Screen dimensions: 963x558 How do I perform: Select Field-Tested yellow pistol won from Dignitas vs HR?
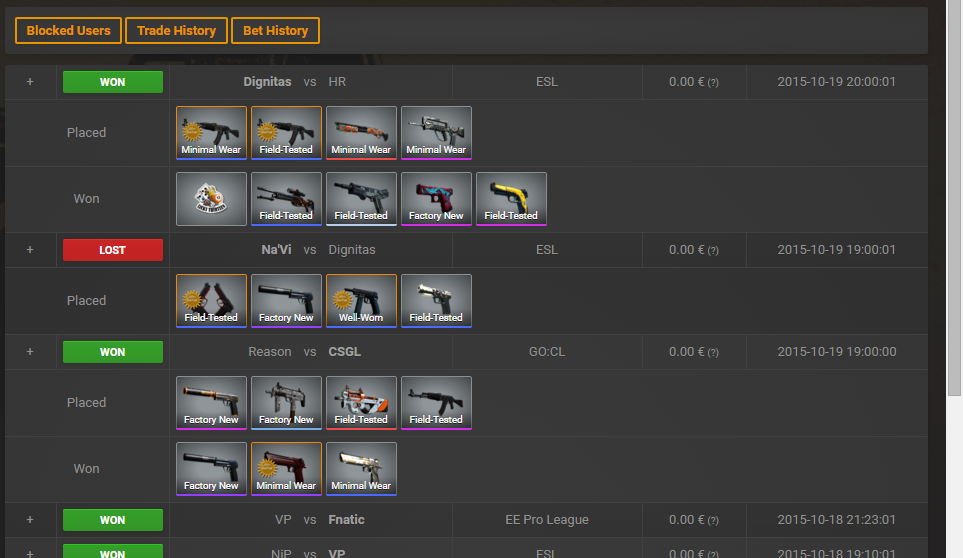(511, 199)
